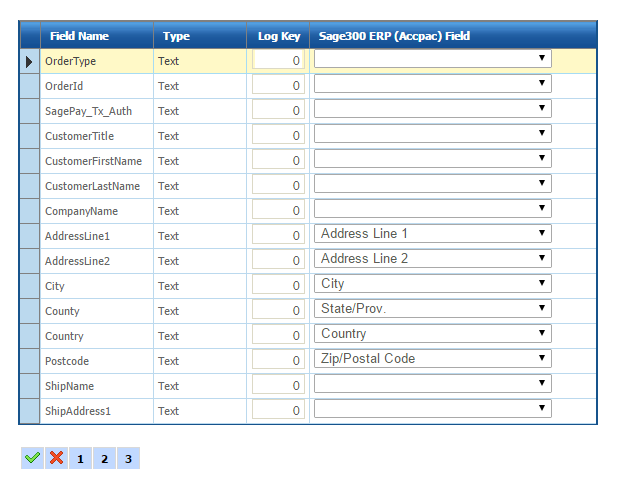619x479 pixels.
Task: Click the Field Name column header
Action: [79, 36]
